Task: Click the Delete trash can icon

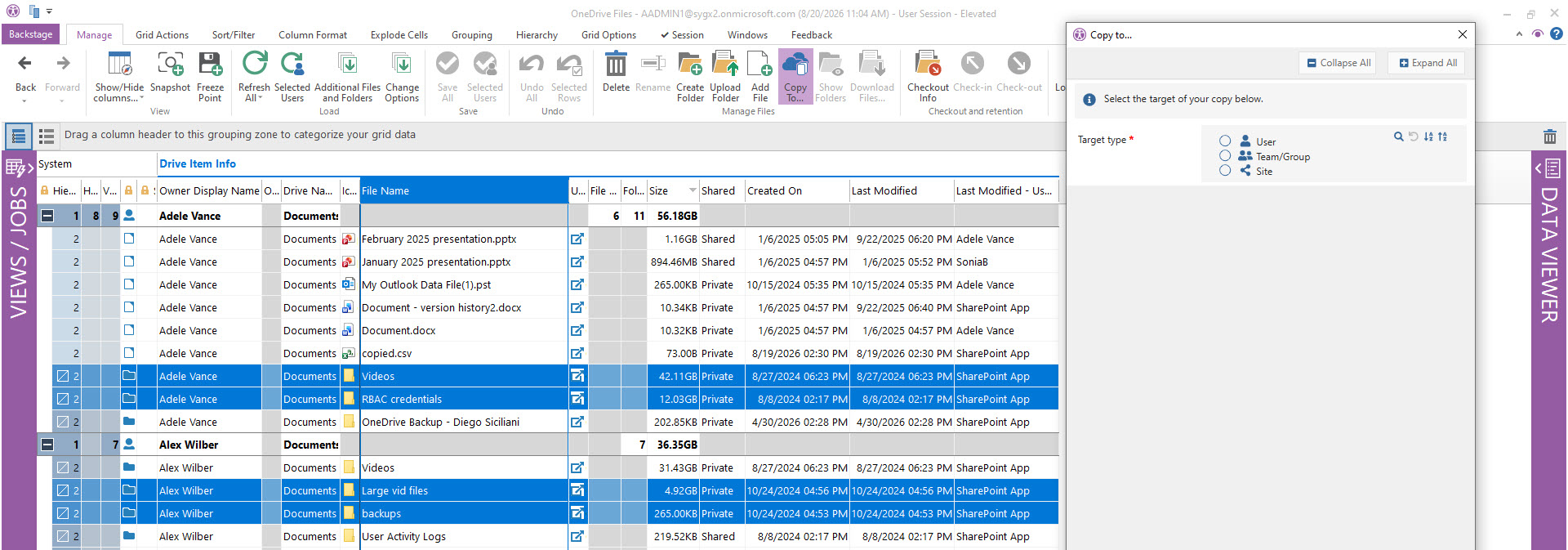Action: (x=616, y=64)
